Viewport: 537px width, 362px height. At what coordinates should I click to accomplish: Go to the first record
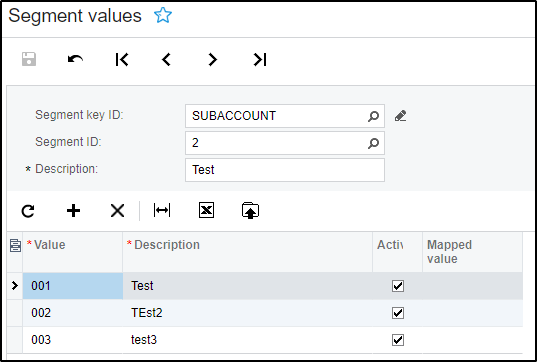tap(122, 60)
